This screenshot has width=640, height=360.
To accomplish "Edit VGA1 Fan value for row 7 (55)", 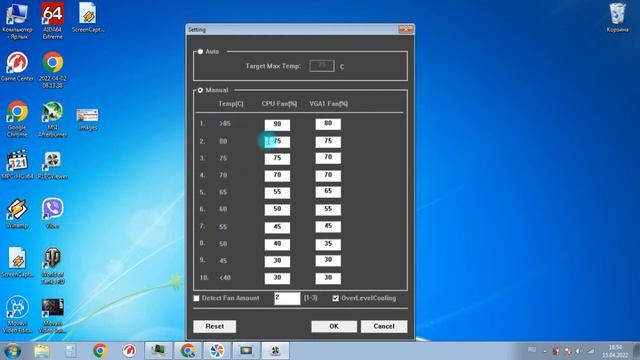I will (328, 227).
